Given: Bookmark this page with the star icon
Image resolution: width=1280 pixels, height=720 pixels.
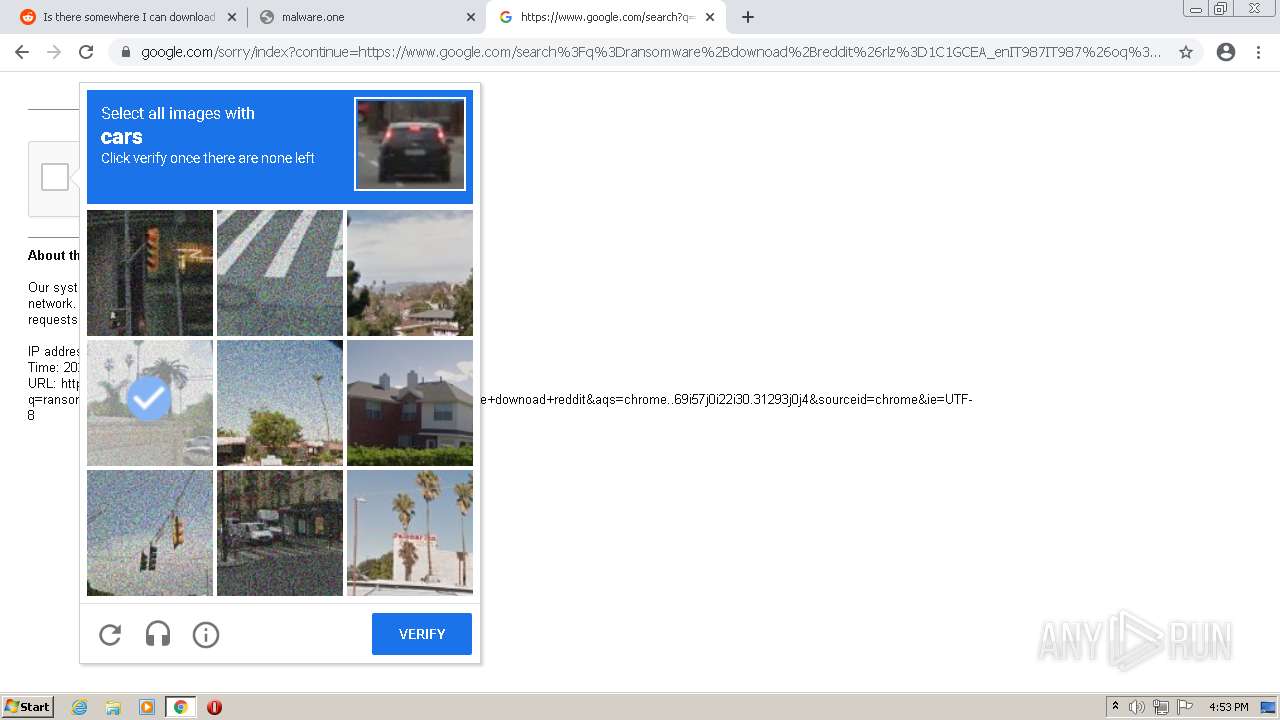Looking at the screenshot, I should click(x=1186, y=52).
